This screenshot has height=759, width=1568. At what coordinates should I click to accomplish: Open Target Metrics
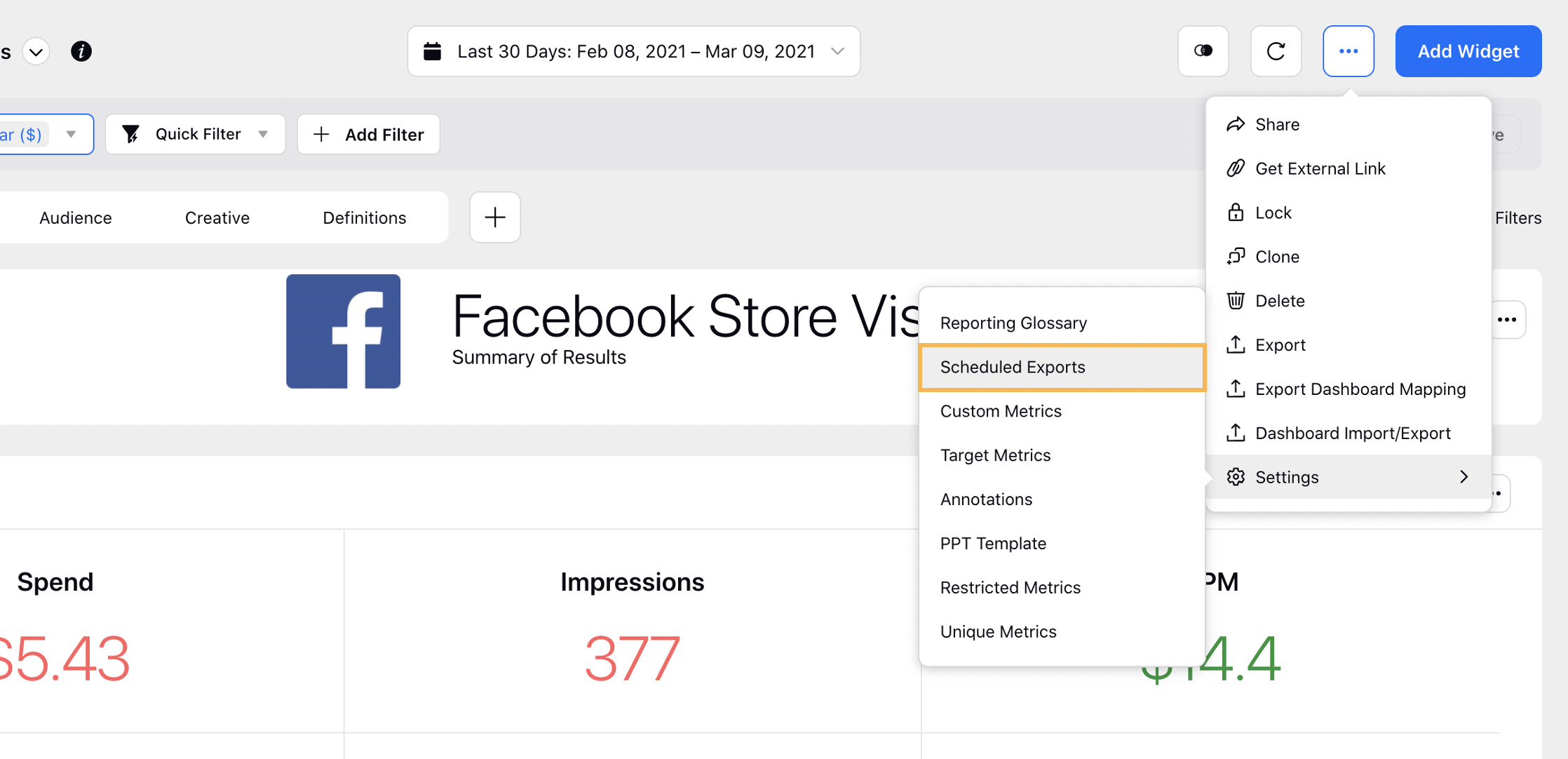pos(1062,455)
